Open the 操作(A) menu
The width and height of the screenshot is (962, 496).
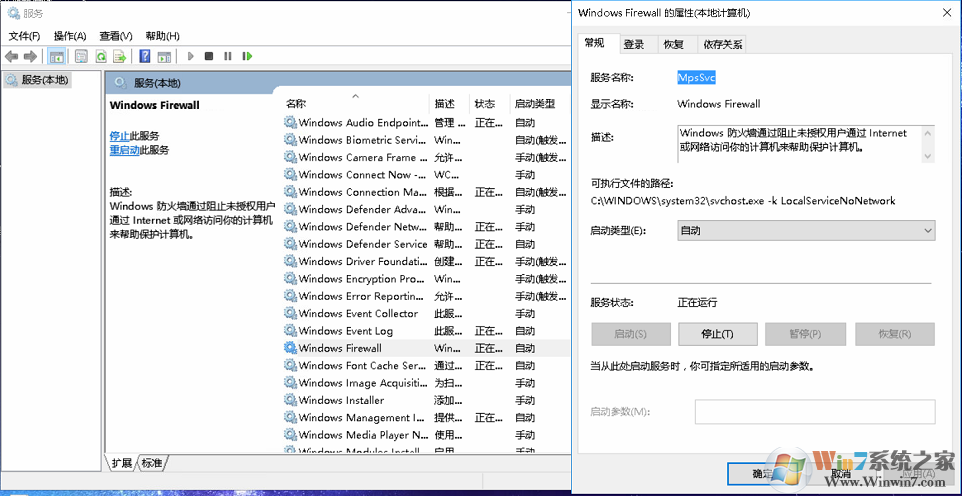70,36
